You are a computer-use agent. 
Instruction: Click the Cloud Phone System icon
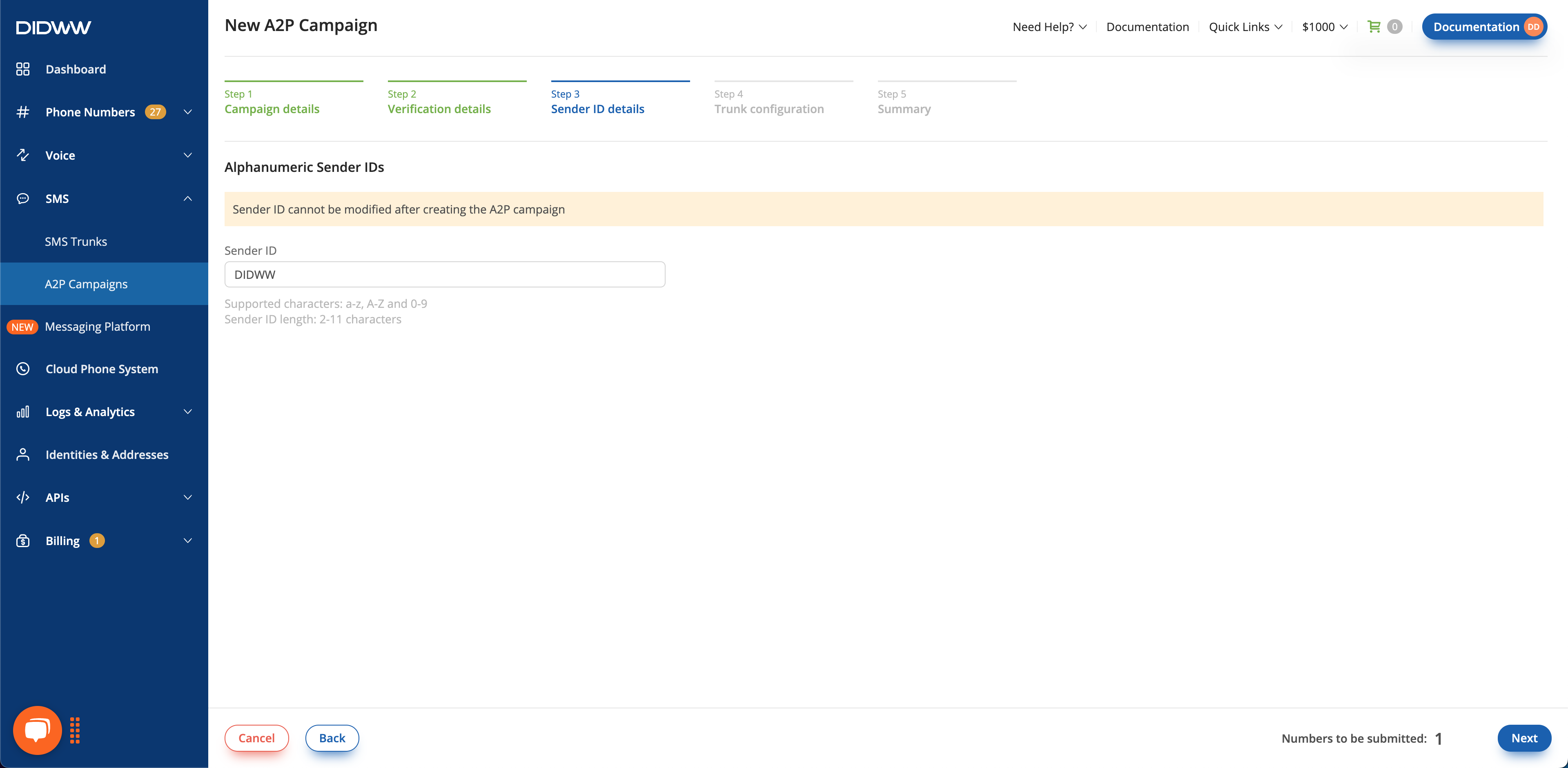tap(22, 369)
